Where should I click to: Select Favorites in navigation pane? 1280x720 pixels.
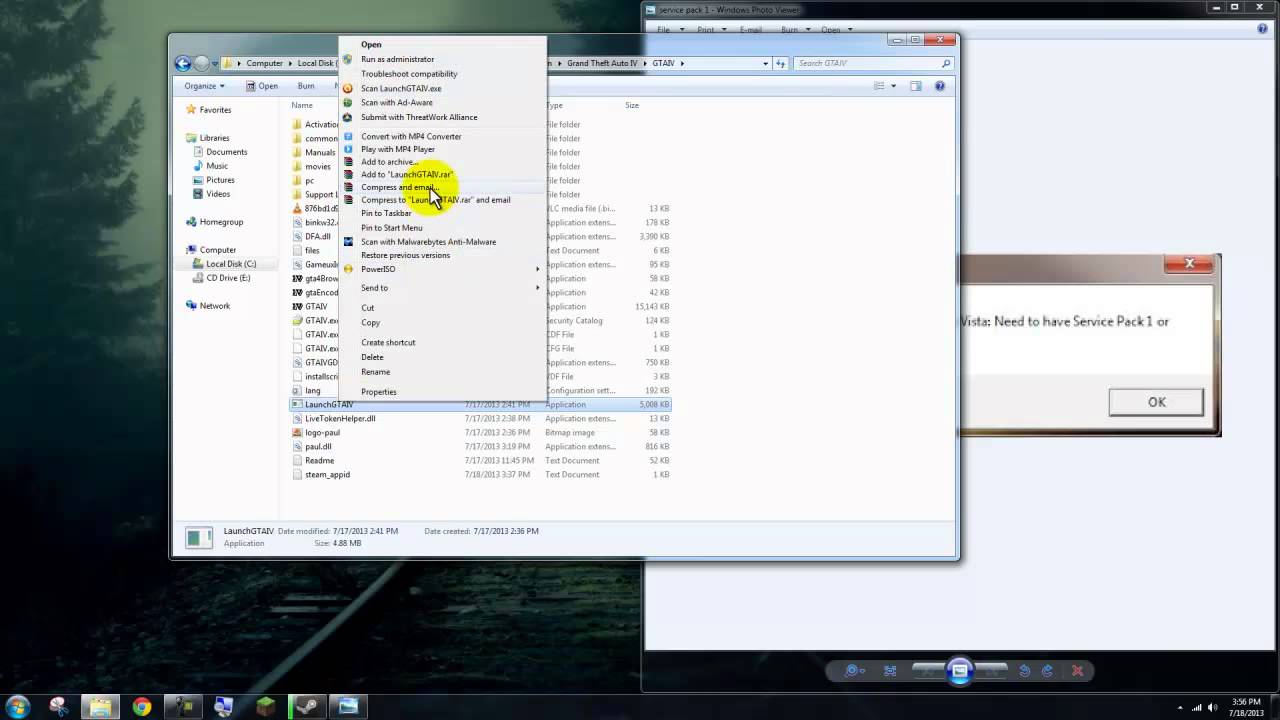(x=215, y=110)
